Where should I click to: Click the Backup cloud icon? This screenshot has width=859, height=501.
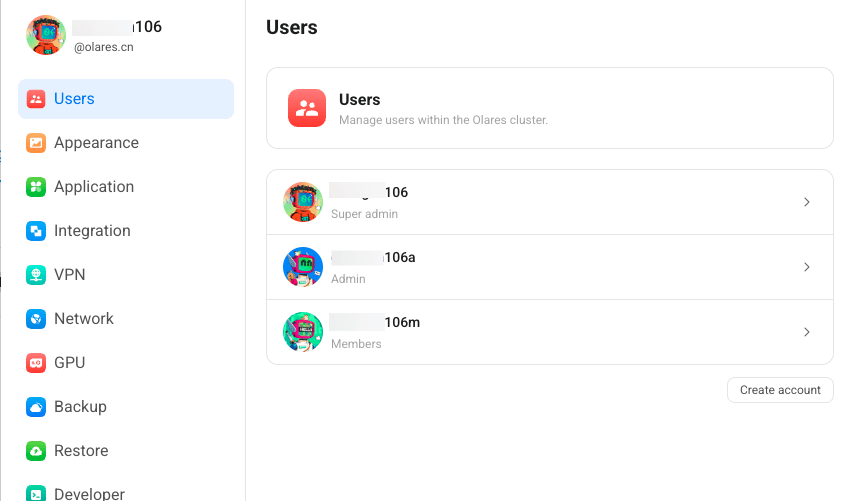pos(36,407)
